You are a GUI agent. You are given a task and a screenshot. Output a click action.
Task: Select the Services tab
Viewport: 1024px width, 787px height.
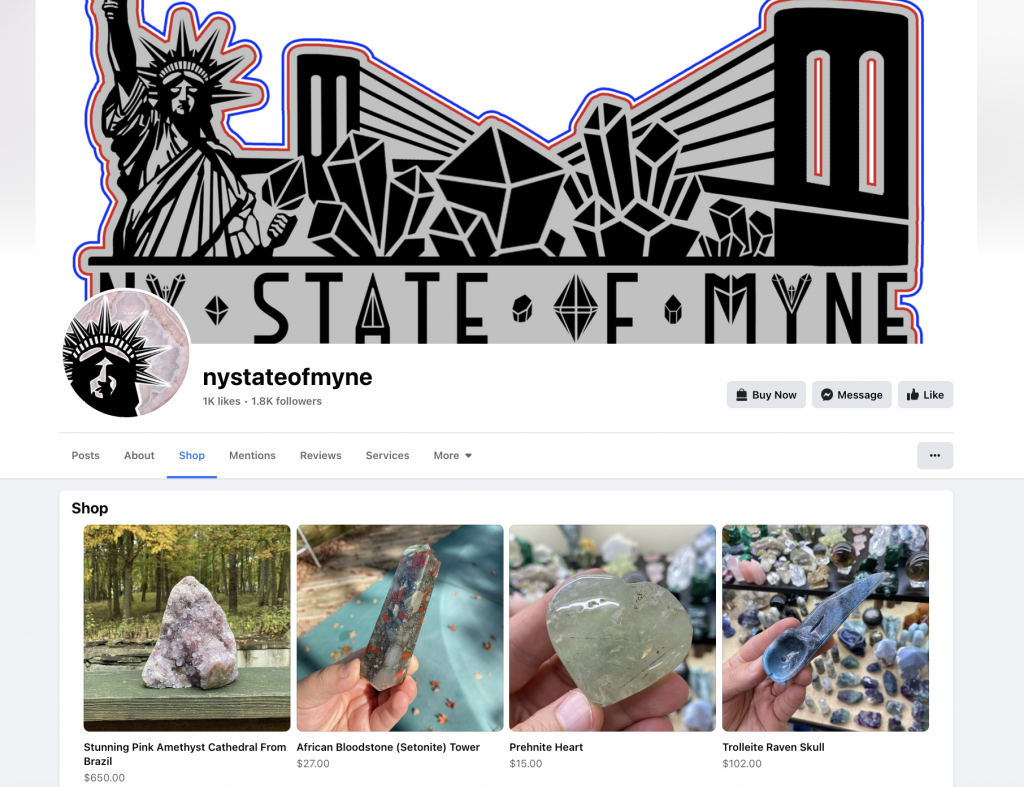pos(387,455)
